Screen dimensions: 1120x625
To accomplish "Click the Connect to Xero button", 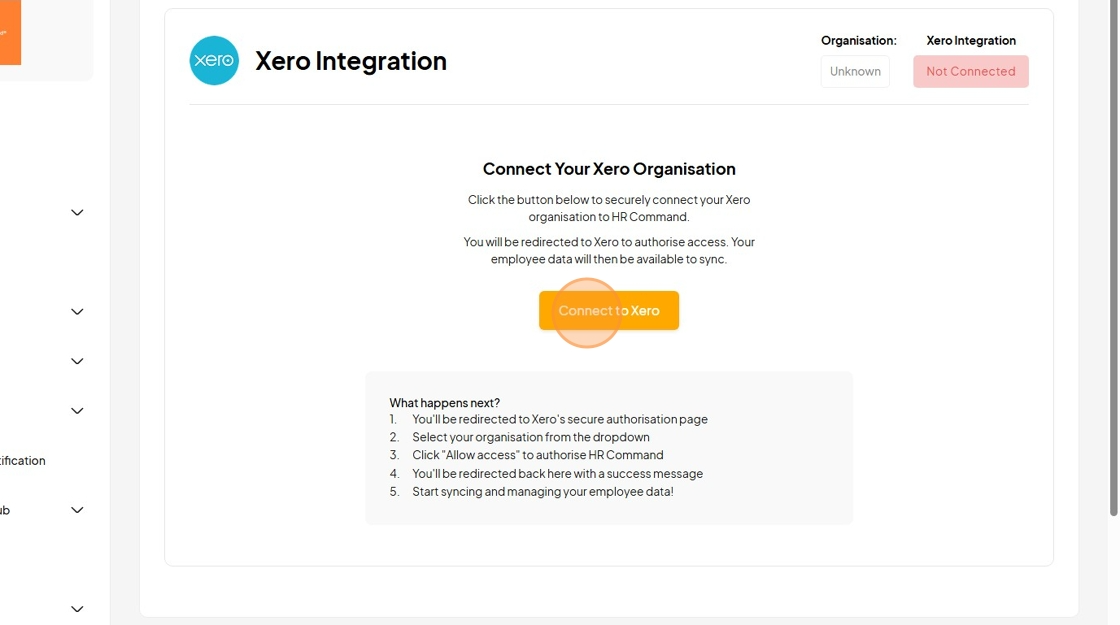I will tap(609, 311).
